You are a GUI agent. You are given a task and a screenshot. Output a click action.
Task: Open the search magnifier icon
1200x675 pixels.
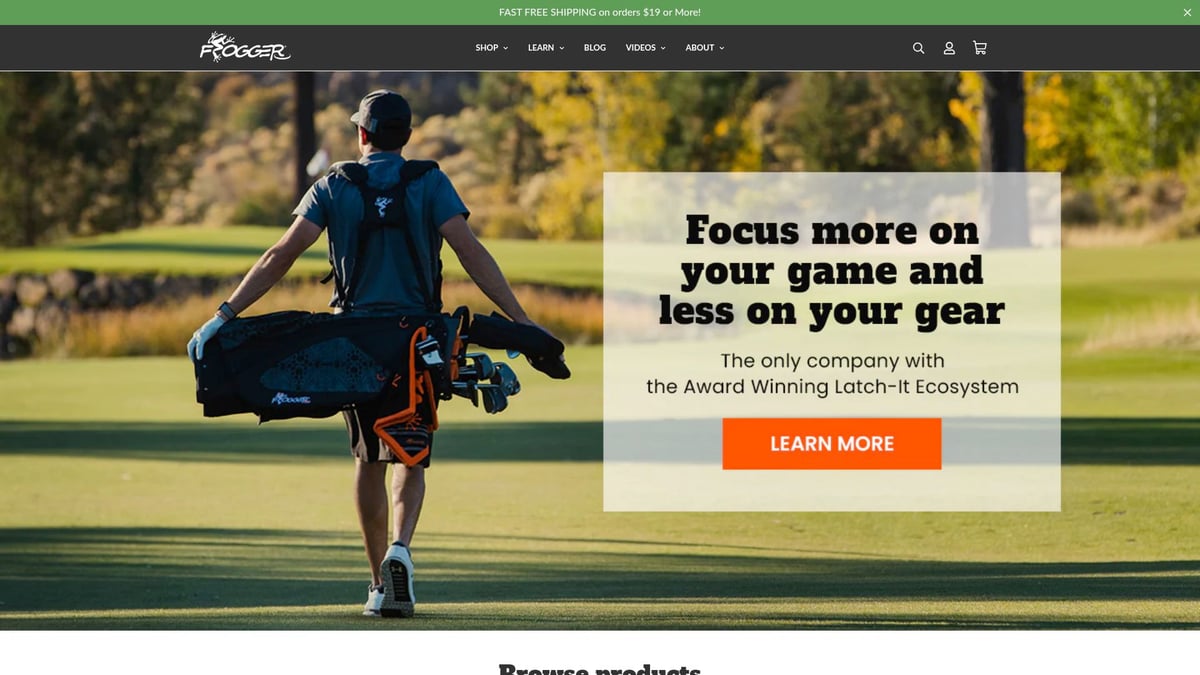[918, 48]
